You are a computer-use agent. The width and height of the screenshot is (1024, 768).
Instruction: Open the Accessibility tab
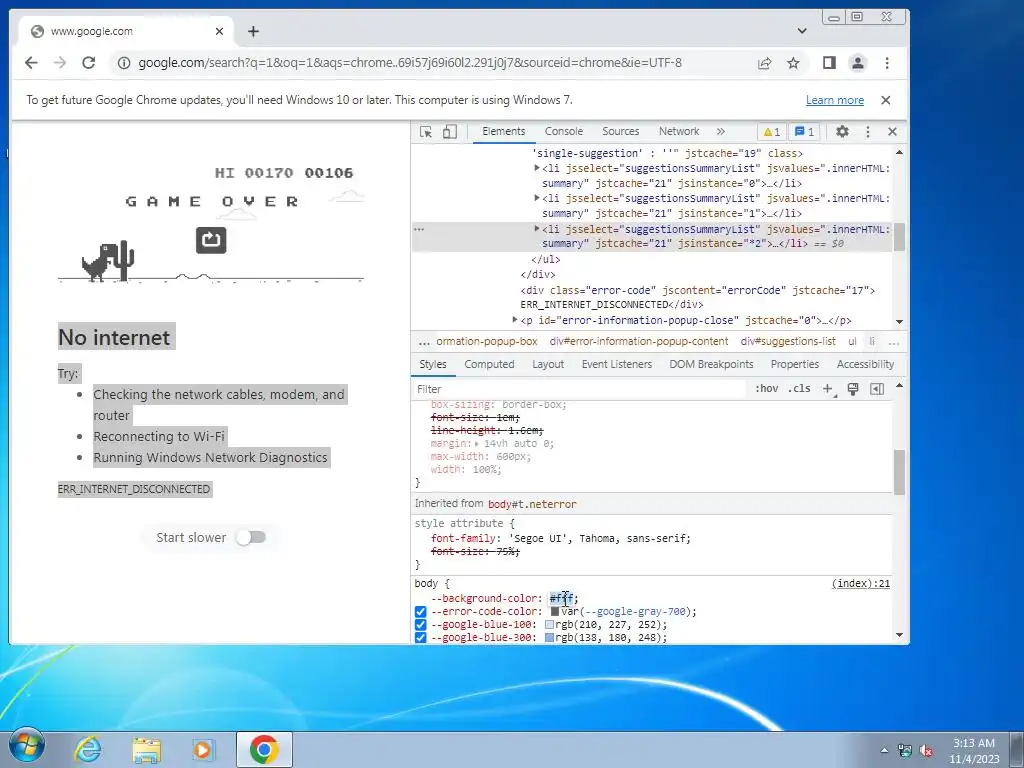tap(865, 364)
